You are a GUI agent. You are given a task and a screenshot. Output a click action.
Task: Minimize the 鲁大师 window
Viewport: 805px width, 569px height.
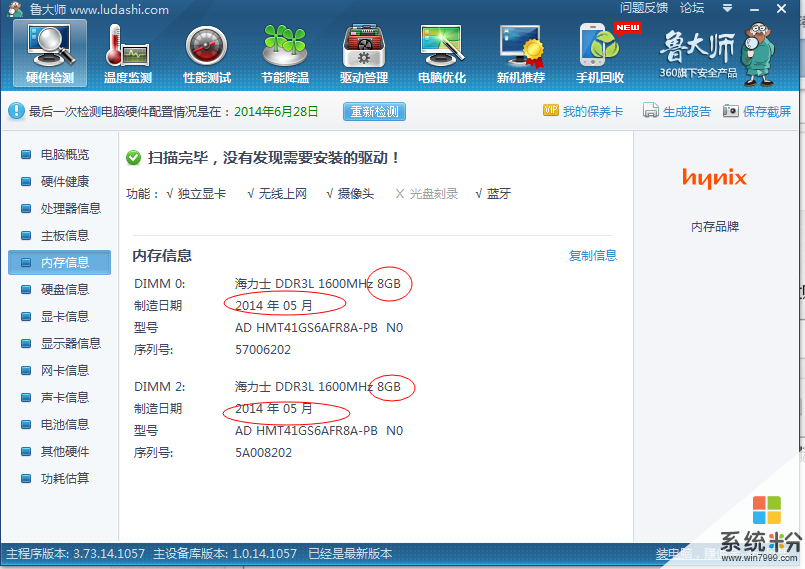click(754, 9)
